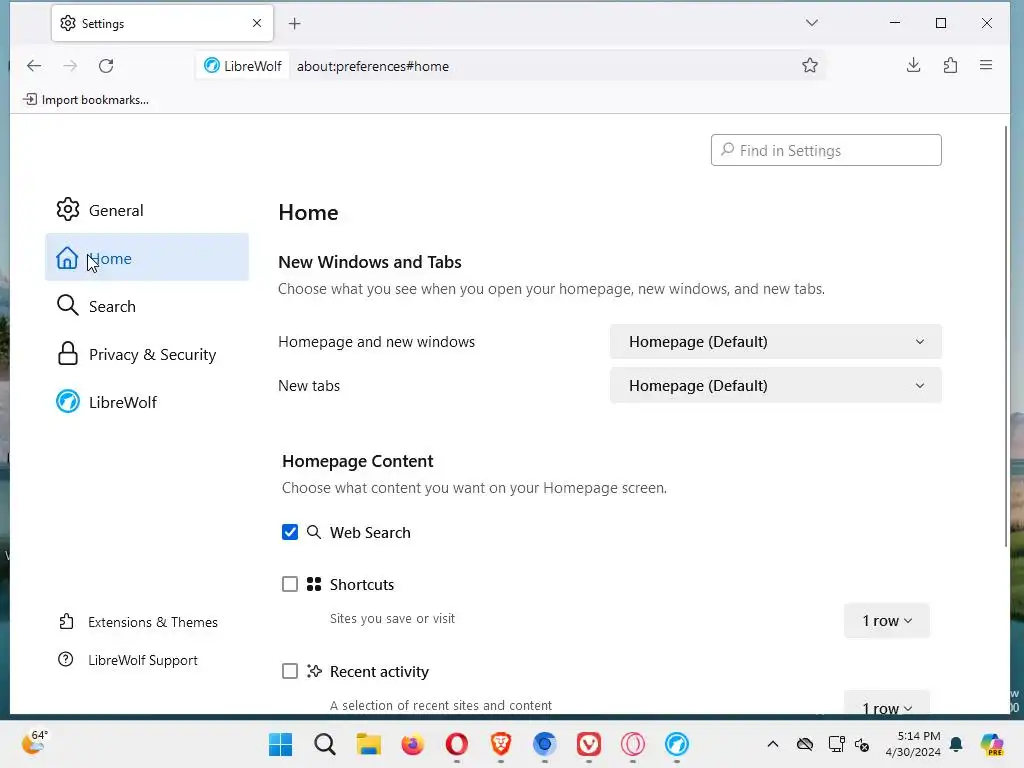1024x768 pixels.
Task: Launch File Explorer from taskbar
Action: click(368, 744)
